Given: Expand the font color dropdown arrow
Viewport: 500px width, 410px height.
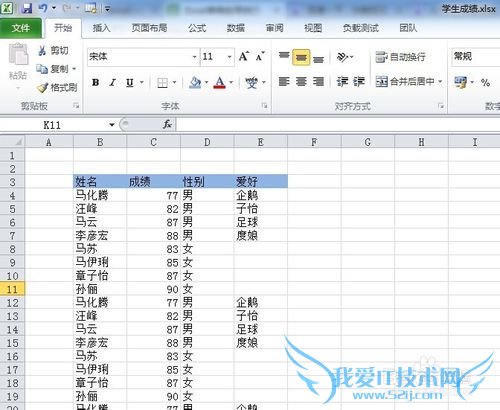Looking at the screenshot, I should tap(231, 82).
